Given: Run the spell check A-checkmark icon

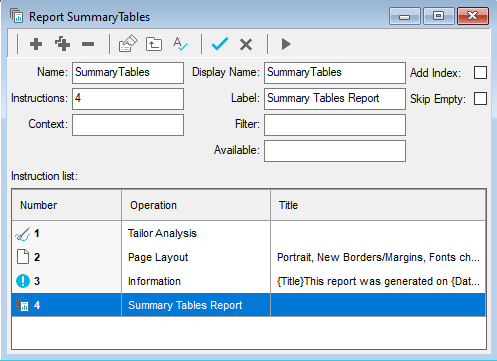Looking at the screenshot, I should 180,44.
